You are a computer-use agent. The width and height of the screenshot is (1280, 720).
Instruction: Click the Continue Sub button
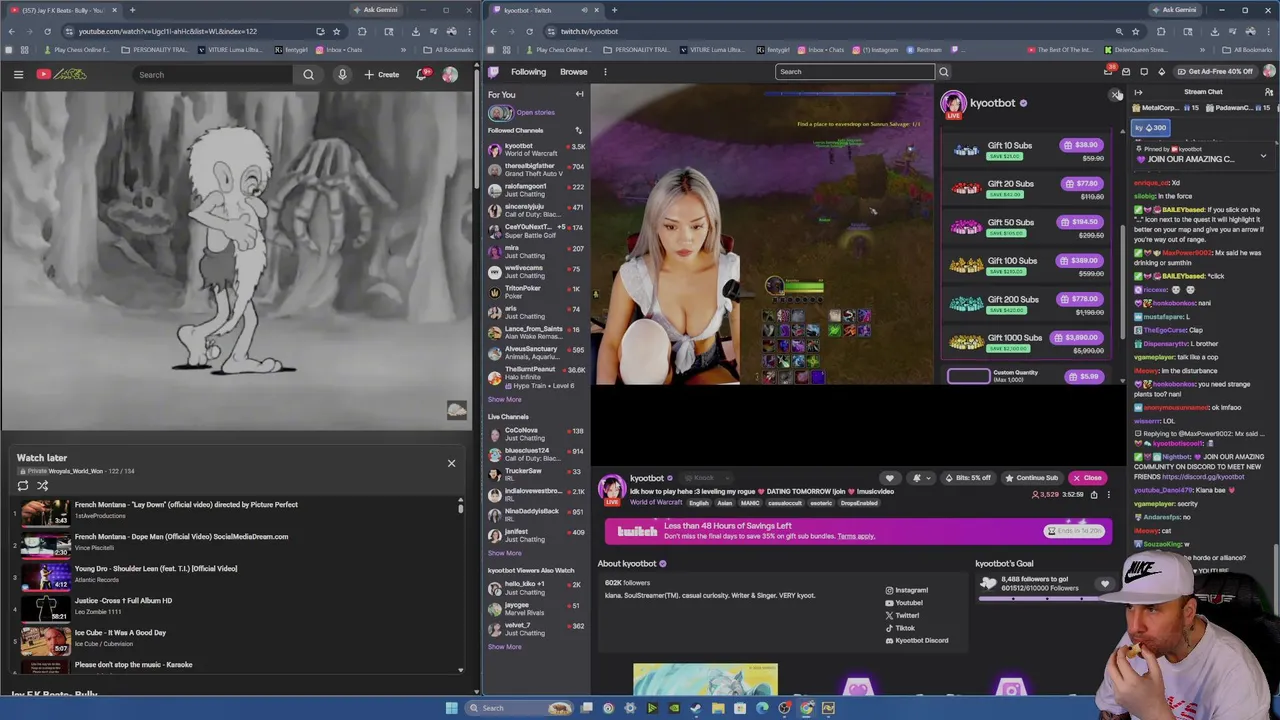[1032, 478]
